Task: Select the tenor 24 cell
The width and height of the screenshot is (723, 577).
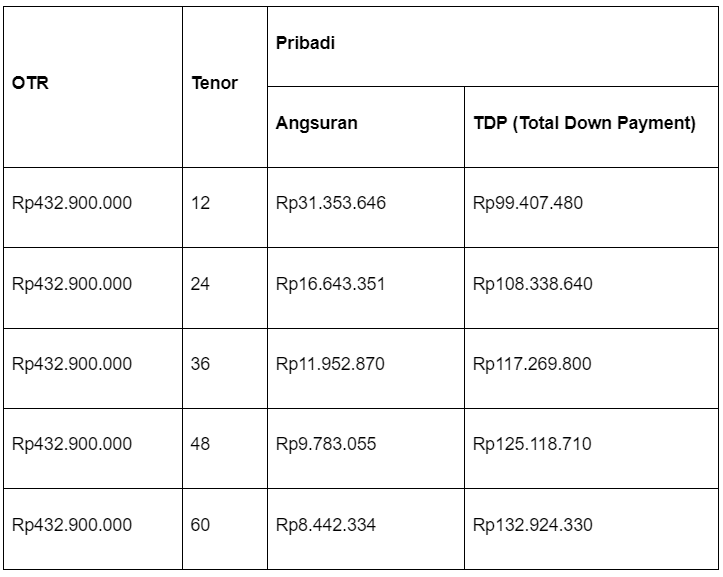Action: 201,284
